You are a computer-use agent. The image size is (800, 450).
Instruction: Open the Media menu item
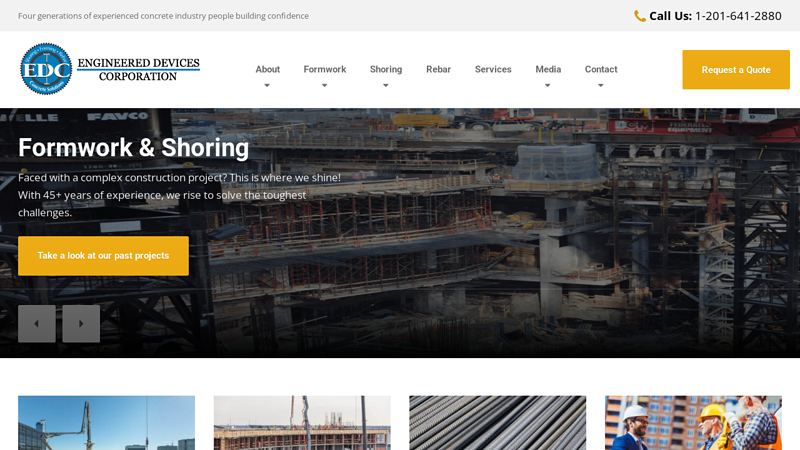pyautogui.click(x=548, y=69)
